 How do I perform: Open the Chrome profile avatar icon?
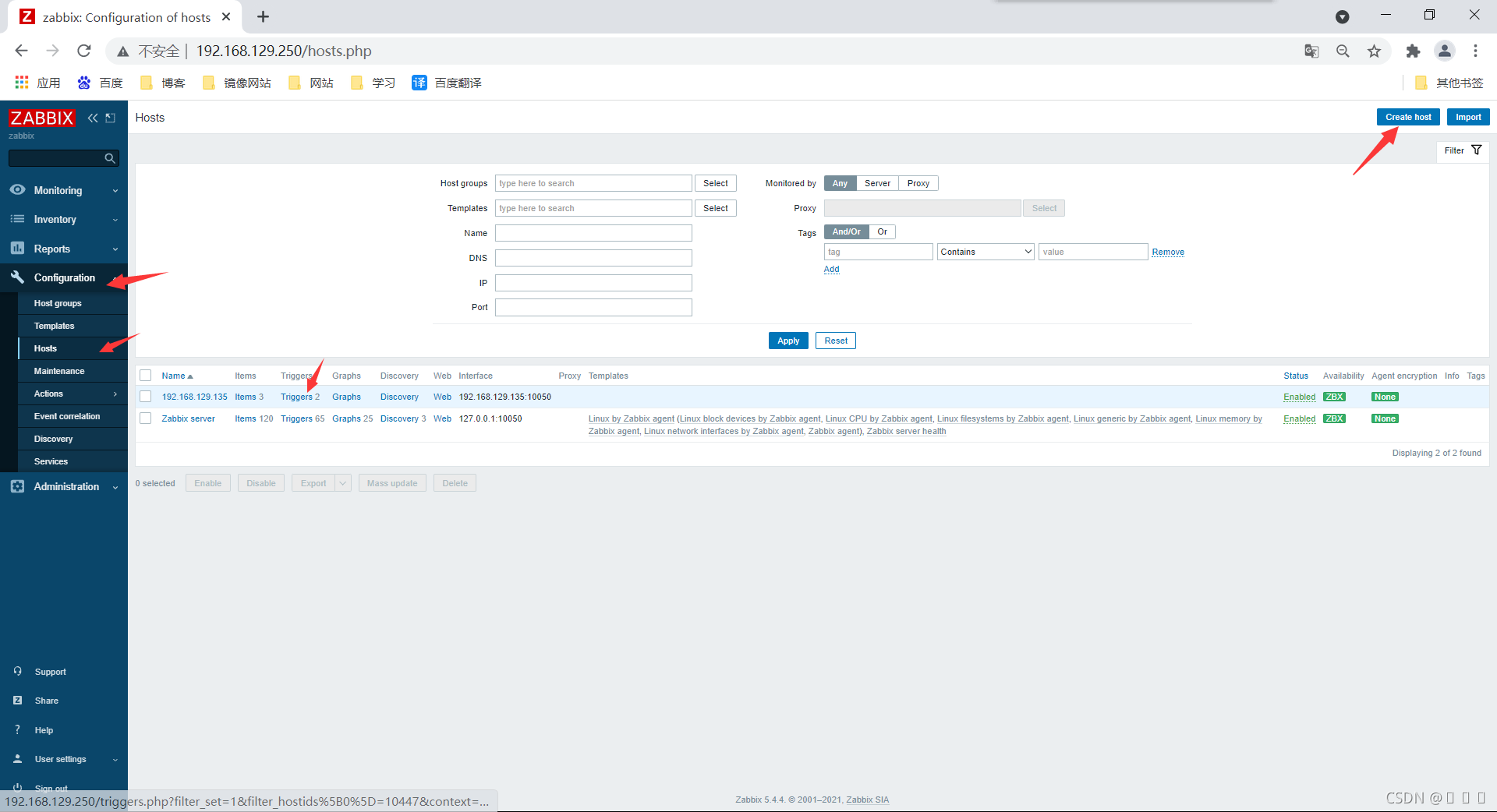tap(1445, 51)
